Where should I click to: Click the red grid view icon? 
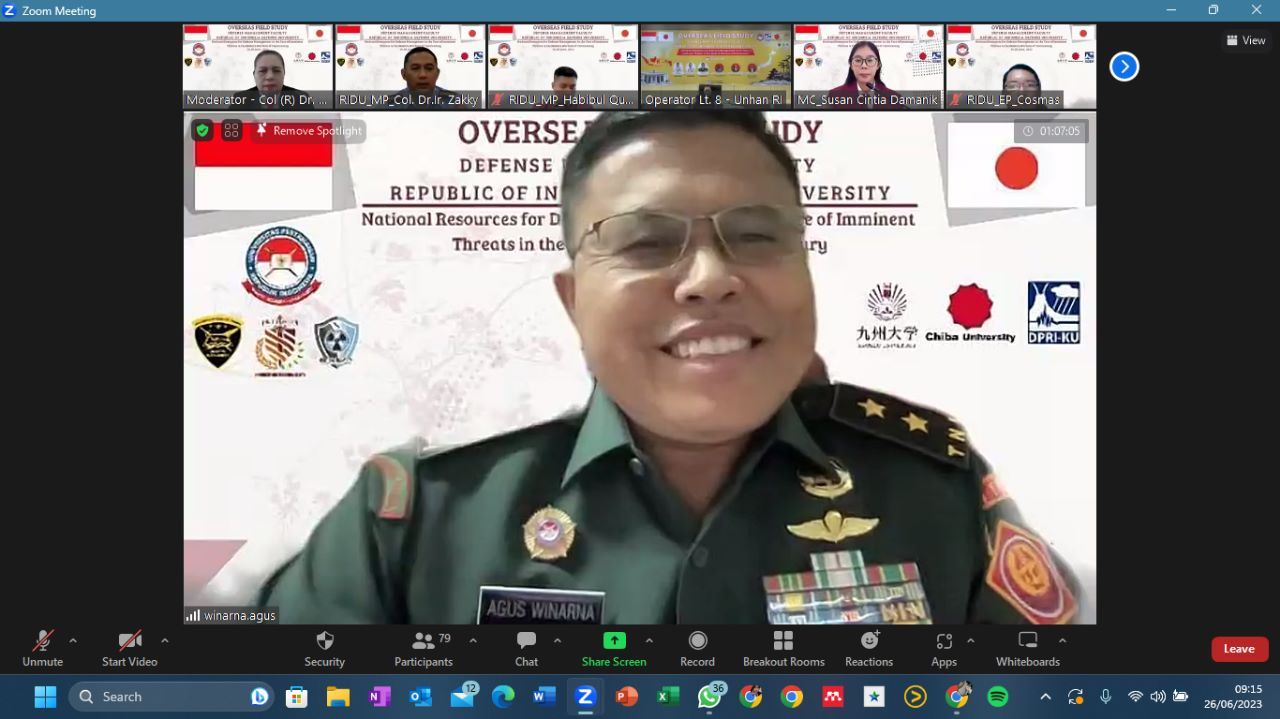click(232, 130)
